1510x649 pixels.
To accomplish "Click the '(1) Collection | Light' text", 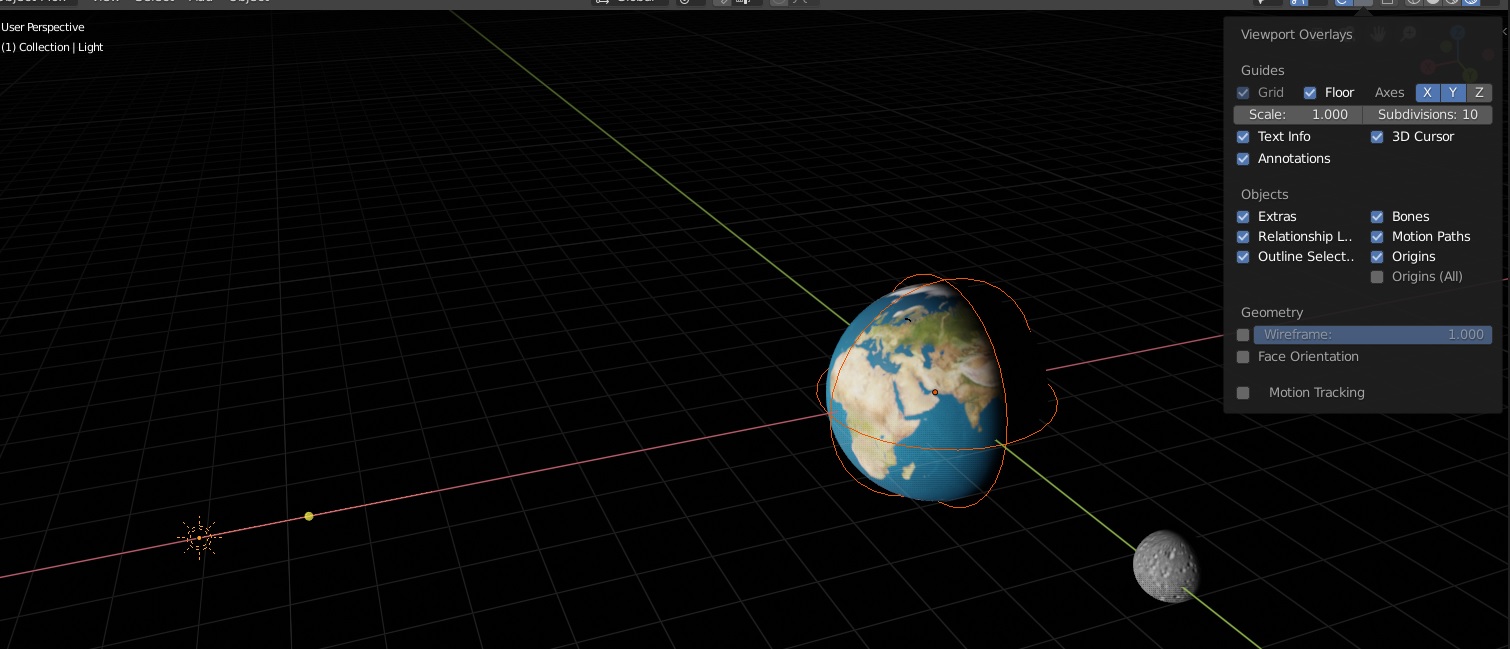I will [x=52, y=47].
